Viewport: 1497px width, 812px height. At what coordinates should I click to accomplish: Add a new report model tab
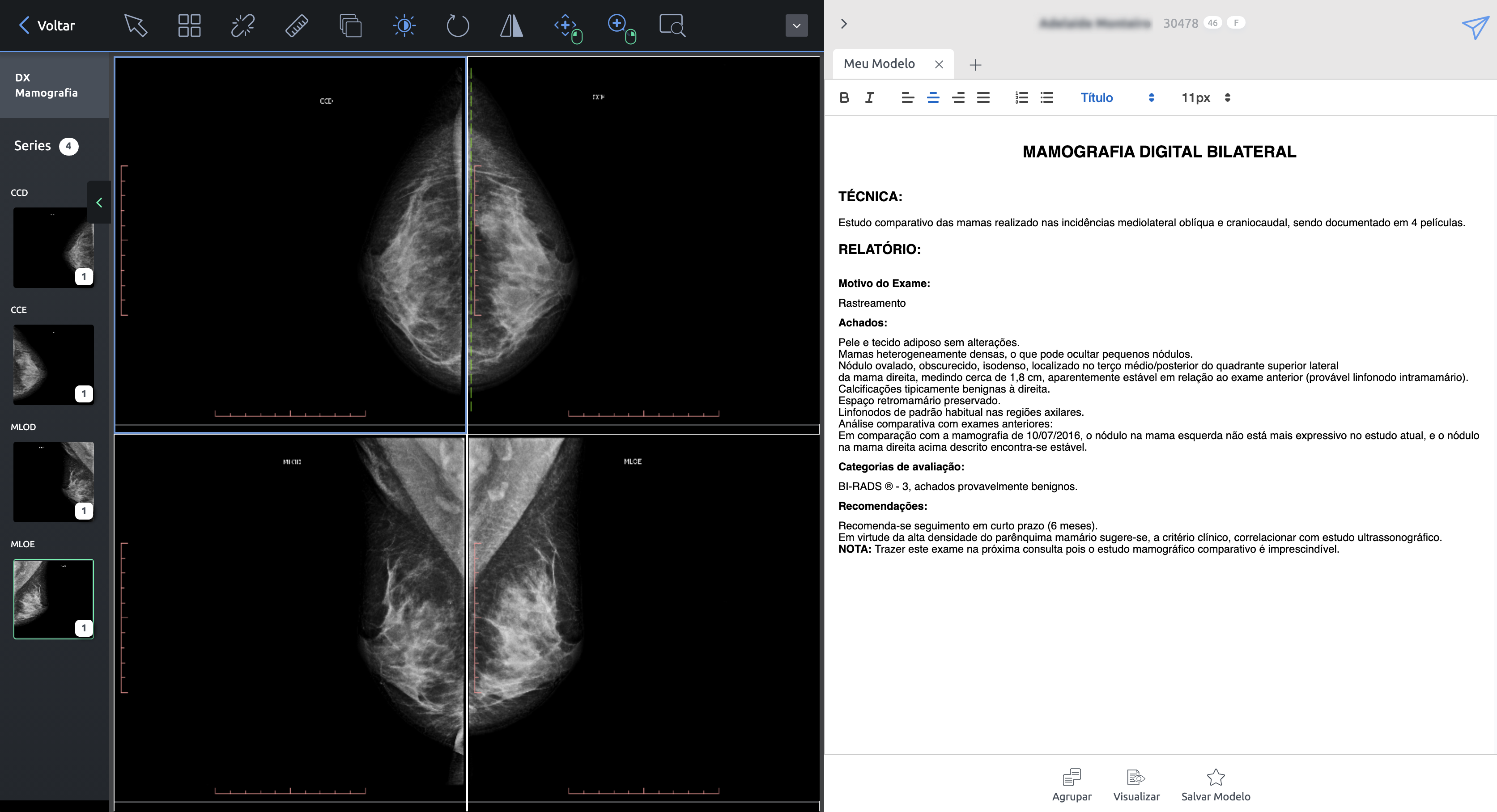click(975, 65)
